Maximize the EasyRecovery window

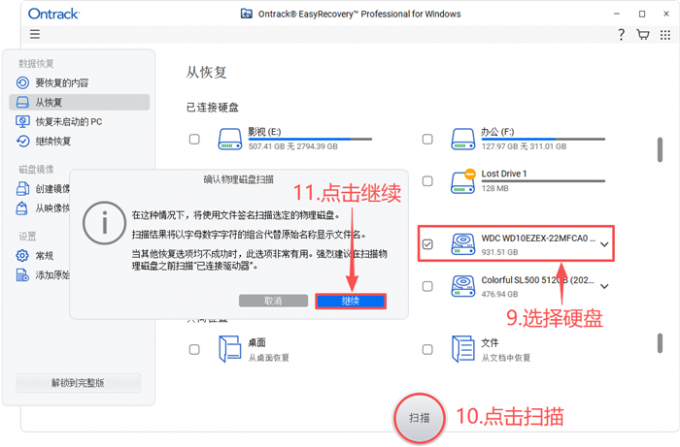tap(642, 14)
